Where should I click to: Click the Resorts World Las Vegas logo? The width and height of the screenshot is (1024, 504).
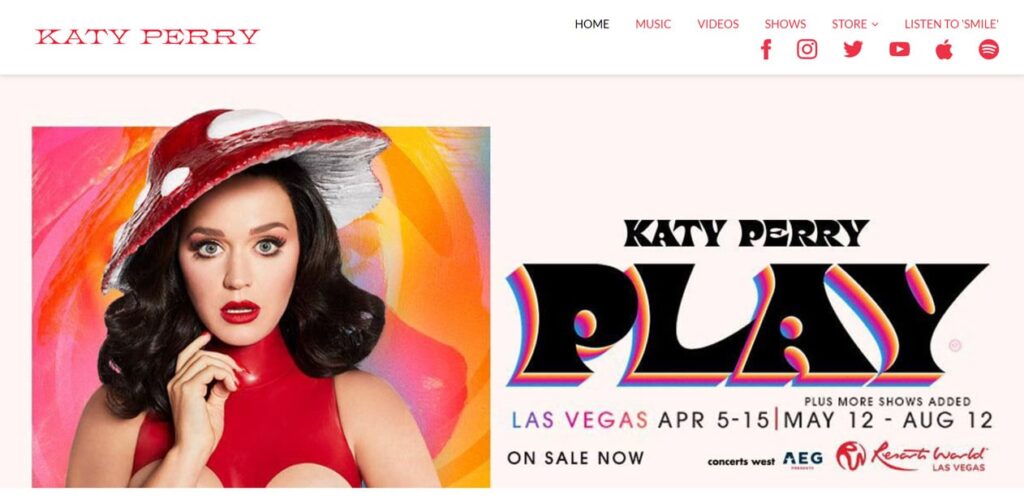912,456
